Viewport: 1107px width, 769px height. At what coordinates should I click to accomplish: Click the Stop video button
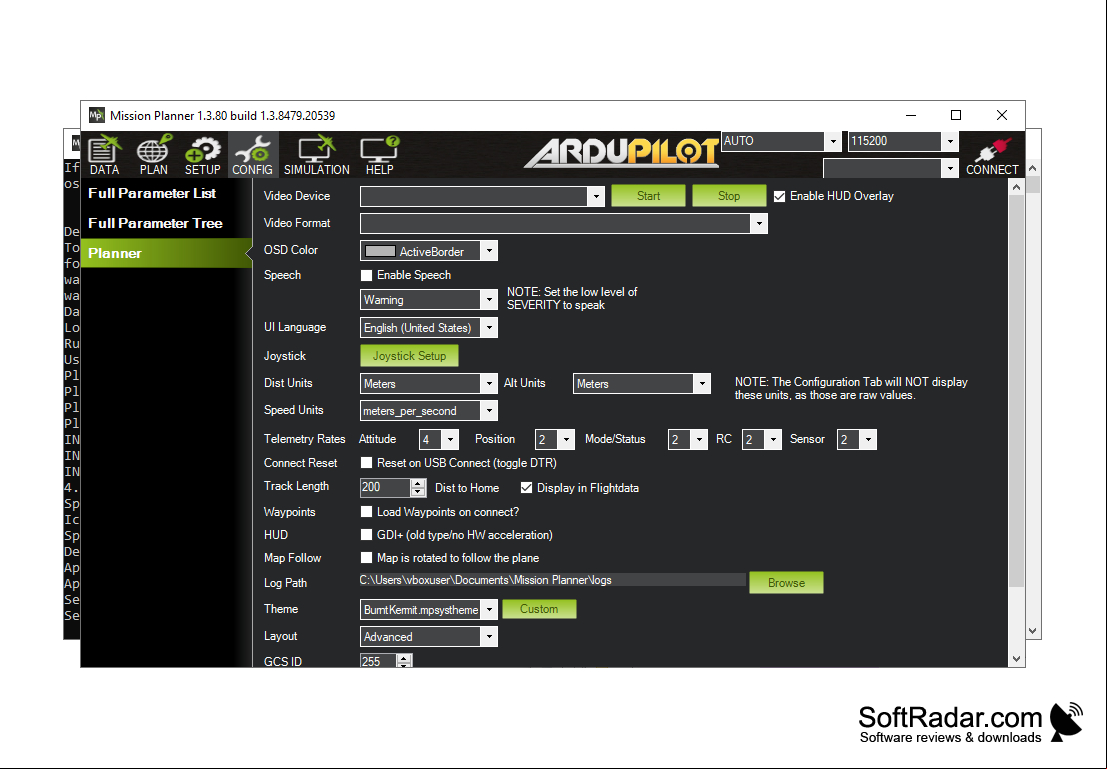(729, 196)
